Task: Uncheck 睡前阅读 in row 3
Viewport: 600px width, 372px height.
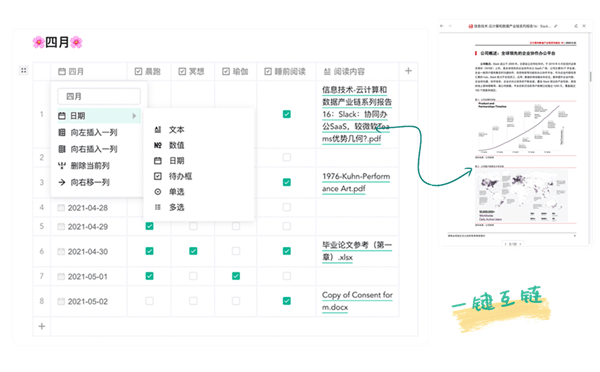Action: pos(287,182)
